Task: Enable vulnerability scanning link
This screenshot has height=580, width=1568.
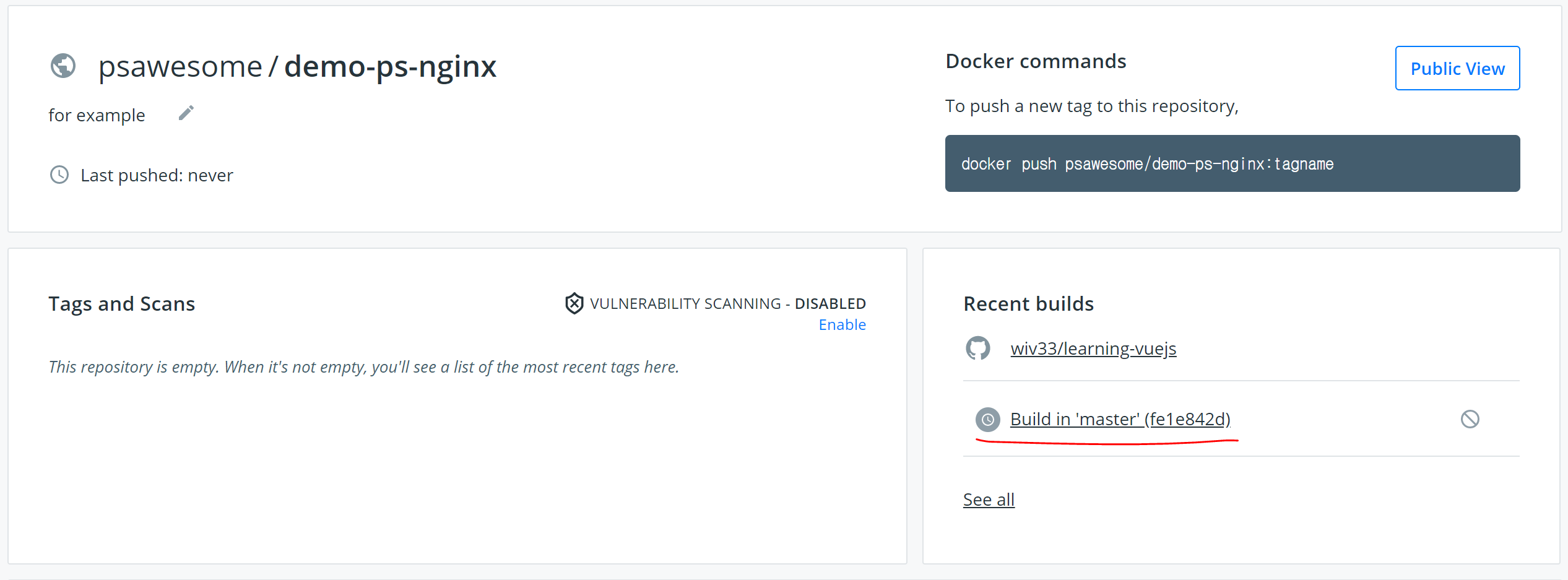Action: (842, 325)
